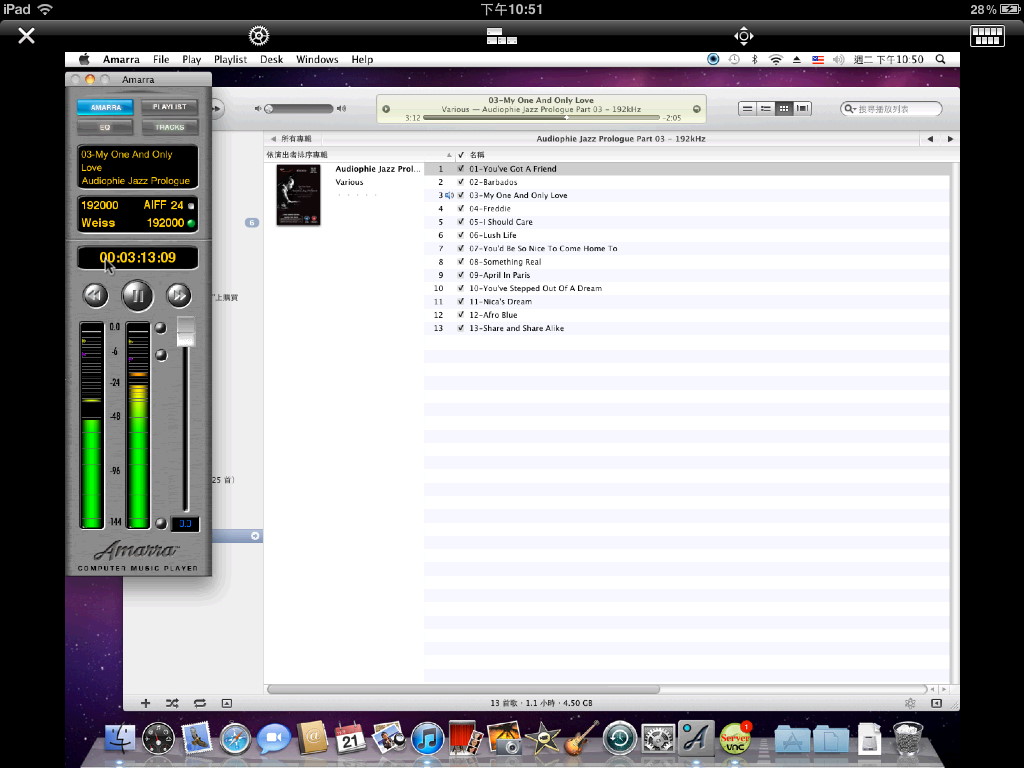This screenshot has height=768, width=1024.
Task: Launch GarageBand from the Dock
Action: pyautogui.click(x=581, y=738)
